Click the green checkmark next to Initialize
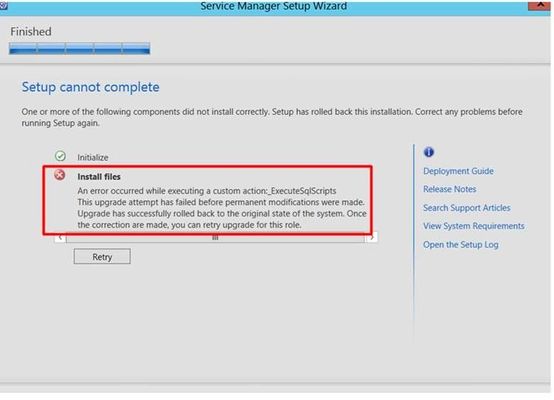 coord(60,156)
